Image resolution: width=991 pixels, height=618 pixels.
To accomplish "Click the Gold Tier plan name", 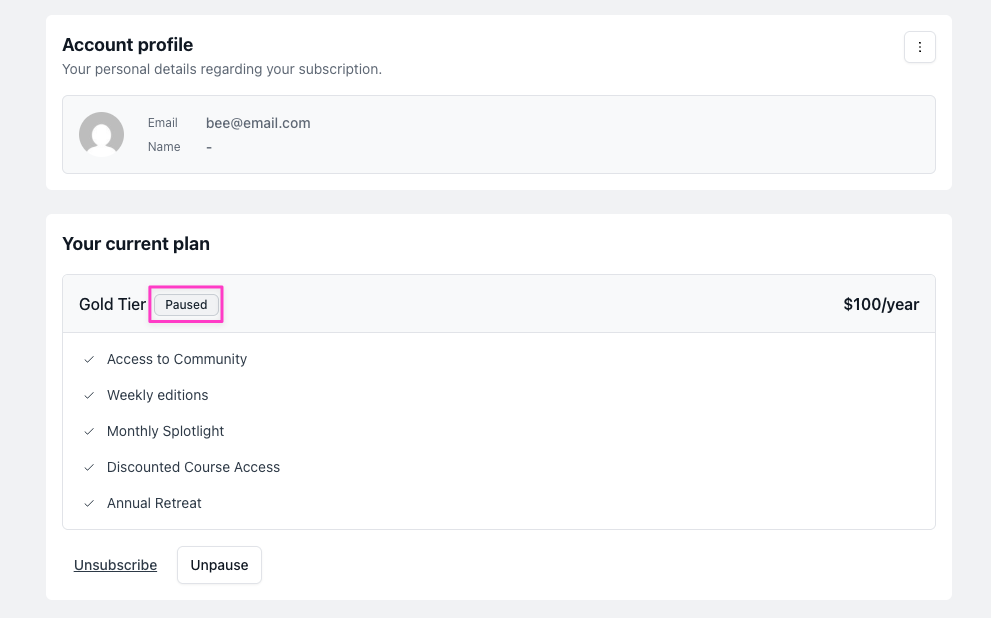I will click(112, 305).
